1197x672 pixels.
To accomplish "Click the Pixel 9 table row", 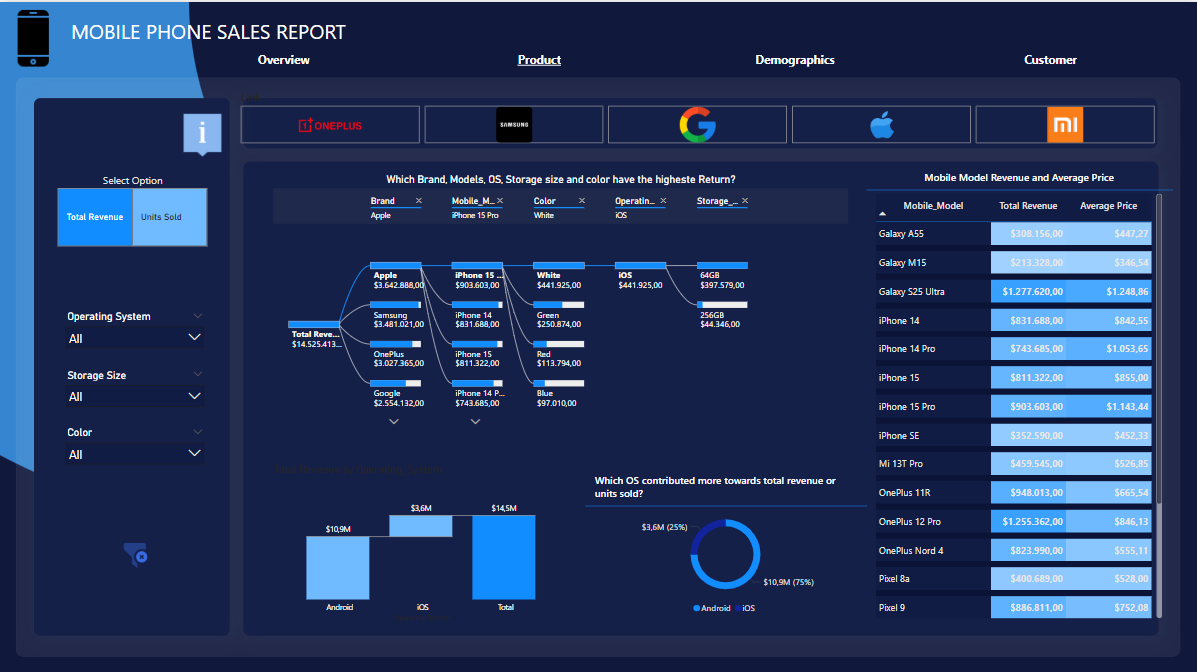I will 1013,608.
